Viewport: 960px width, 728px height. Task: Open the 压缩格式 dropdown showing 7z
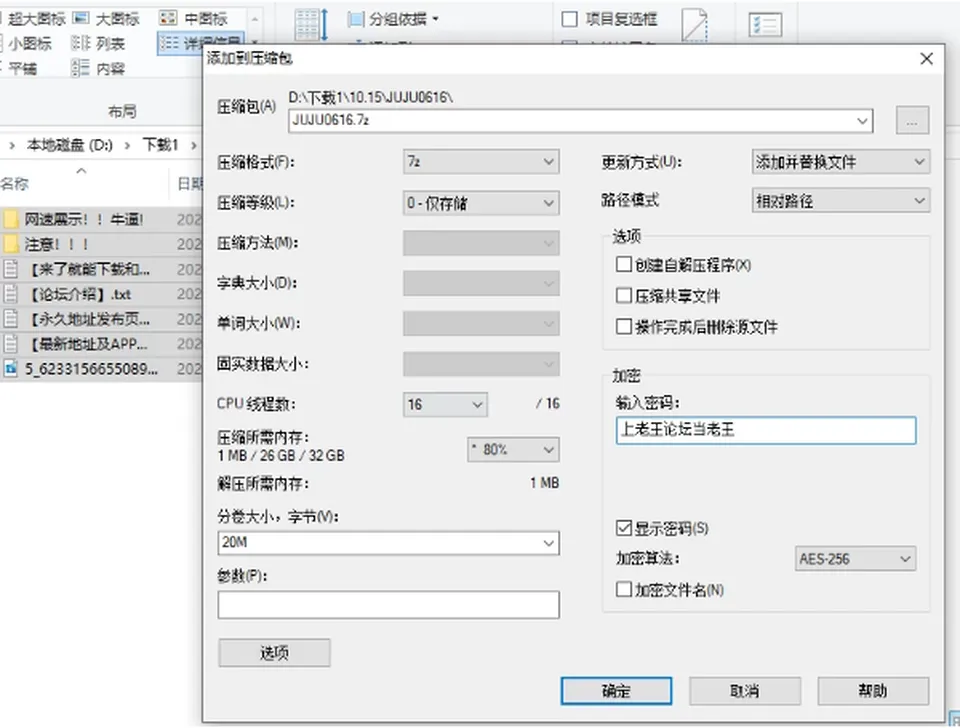(481, 162)
